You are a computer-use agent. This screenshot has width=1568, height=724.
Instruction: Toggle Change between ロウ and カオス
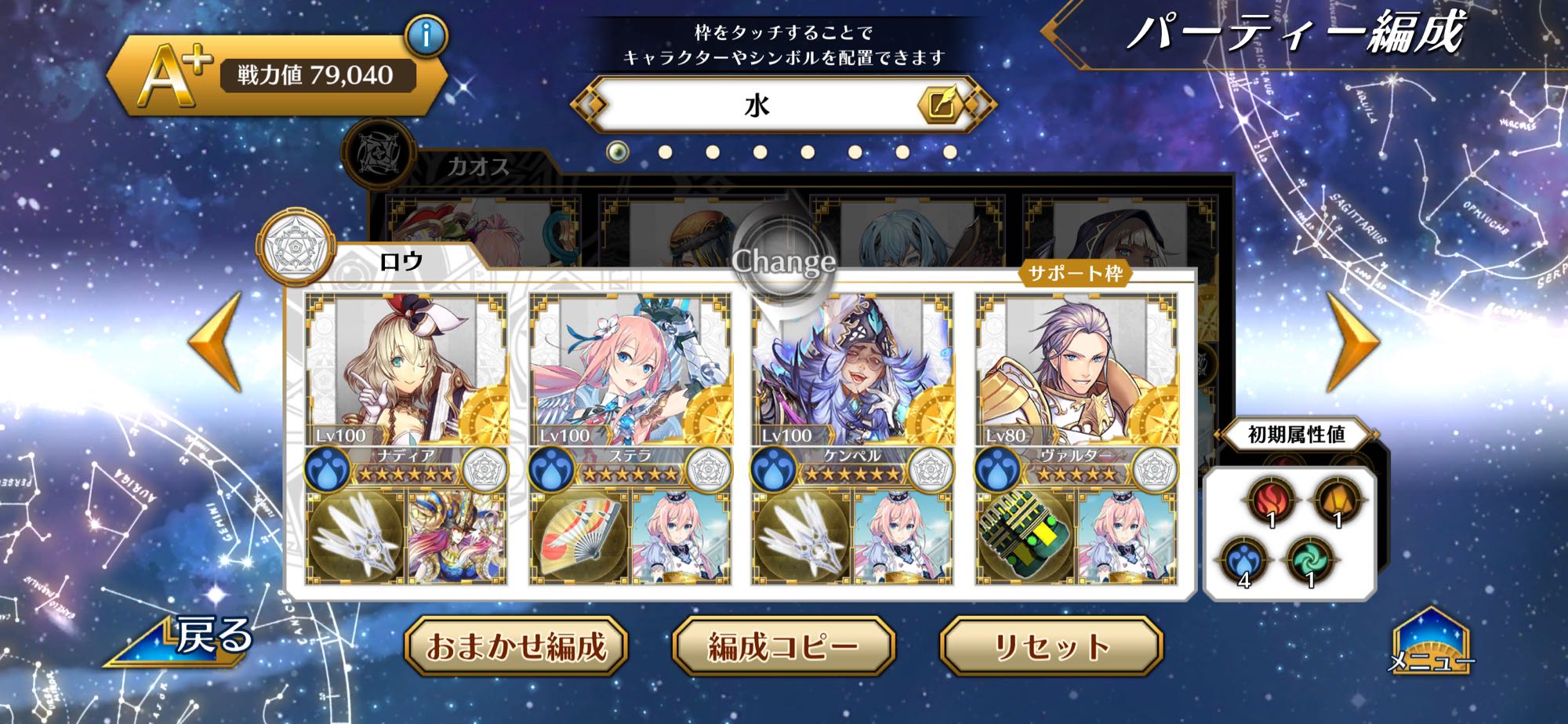coord(783,253)
